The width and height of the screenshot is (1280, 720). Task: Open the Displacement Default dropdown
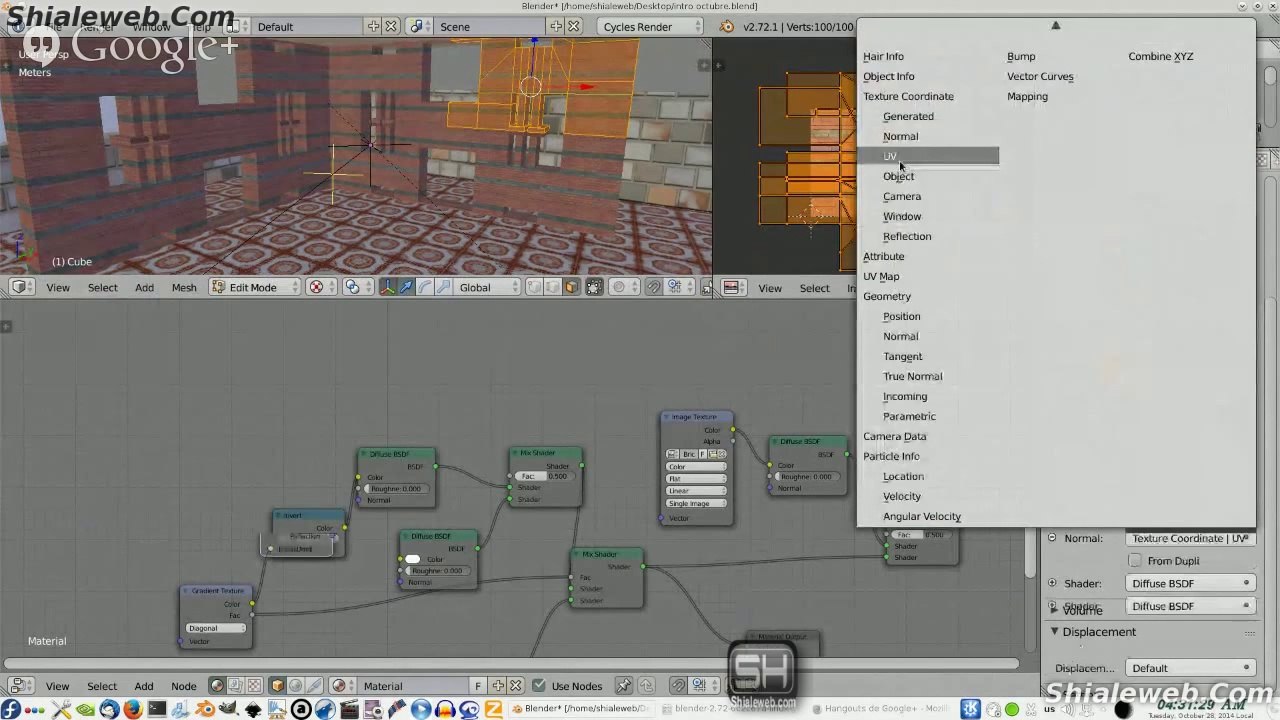coord(1190,668)
